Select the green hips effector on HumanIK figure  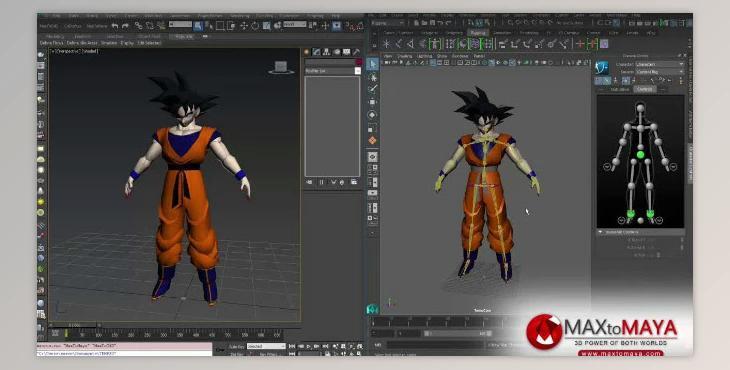point(641,155)
